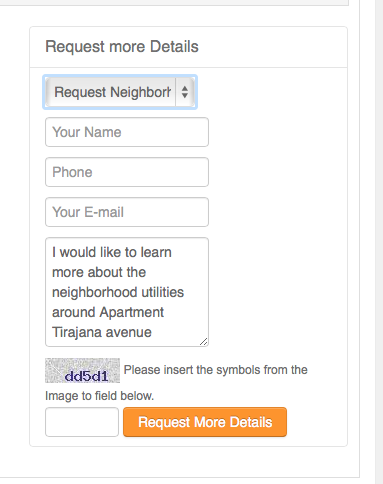Click the 'Please insert the symbols' instruction
Screen dimensions: 383x484
(x=216, y=370)
